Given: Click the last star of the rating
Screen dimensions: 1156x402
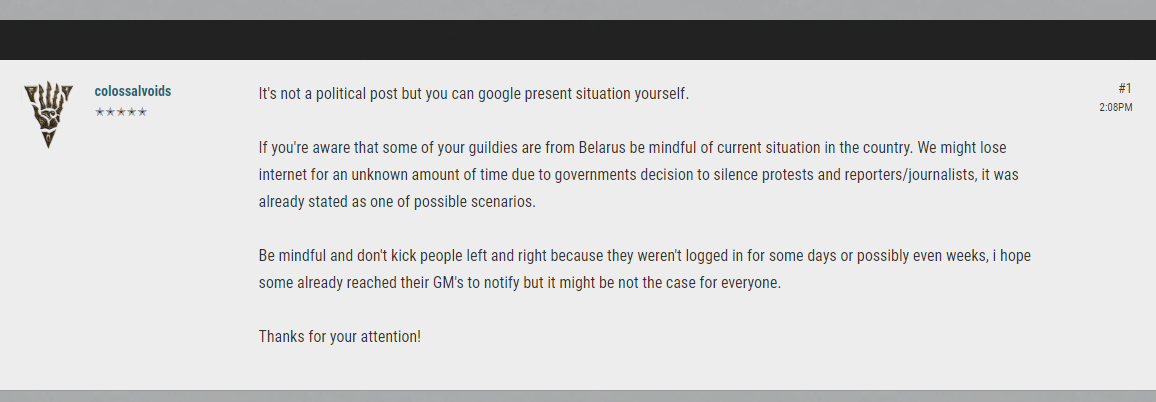Looking at the screenshot, I should pos(142,112).
